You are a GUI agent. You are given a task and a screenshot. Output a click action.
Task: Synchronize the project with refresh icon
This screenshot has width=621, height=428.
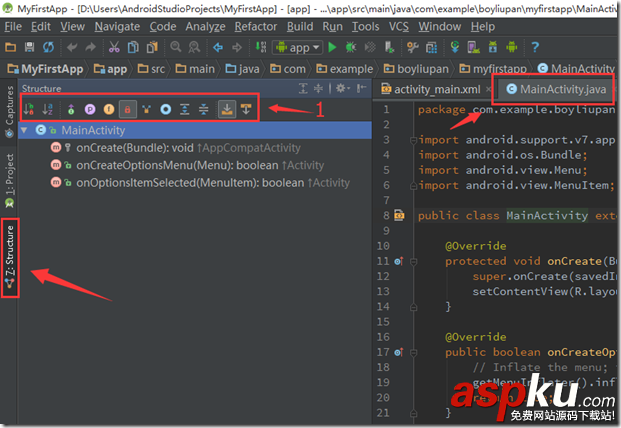click(x=48, y=48)
